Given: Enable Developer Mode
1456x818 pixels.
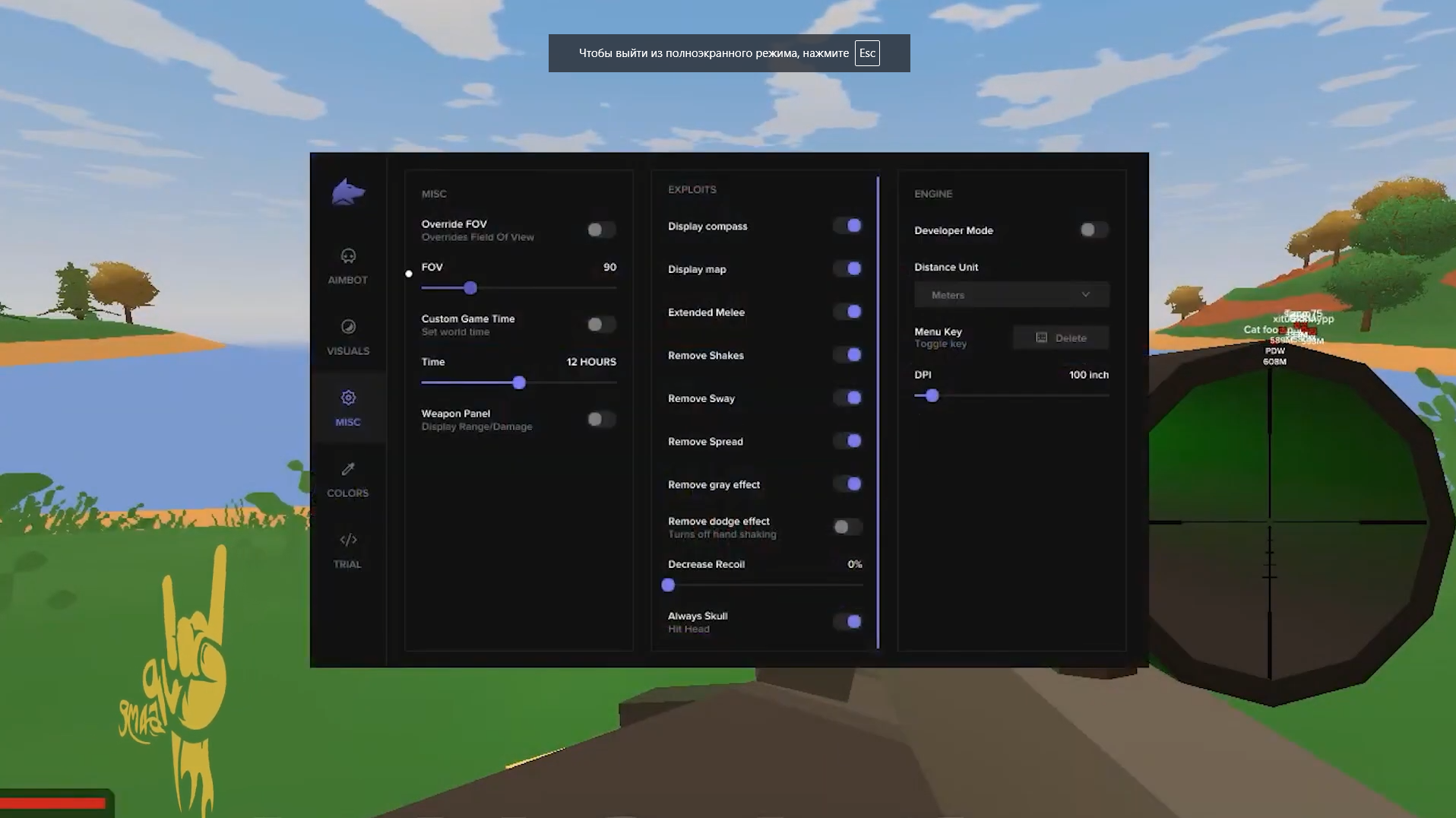Looking at the screenshot, I should [x=1094, y=230].
